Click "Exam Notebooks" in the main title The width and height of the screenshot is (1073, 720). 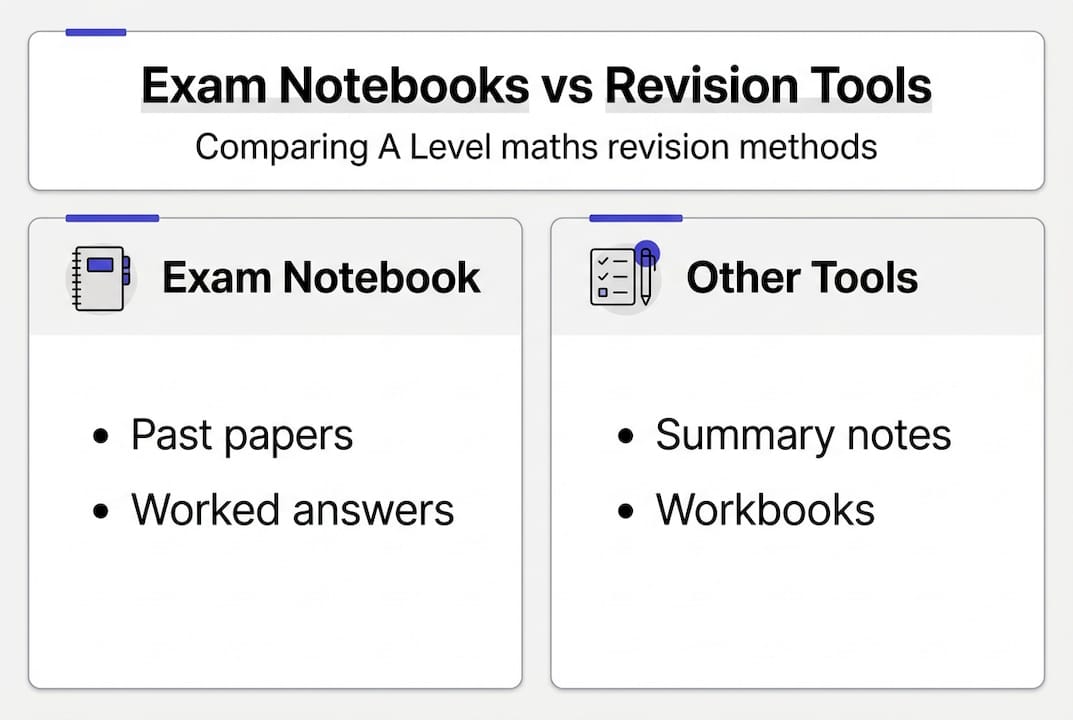coord(335,87)
